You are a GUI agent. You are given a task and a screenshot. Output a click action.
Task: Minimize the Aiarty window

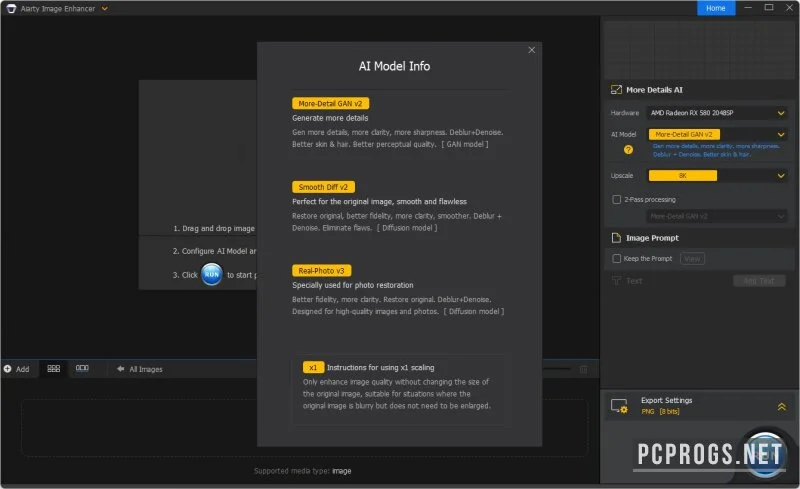click(748, 8)
